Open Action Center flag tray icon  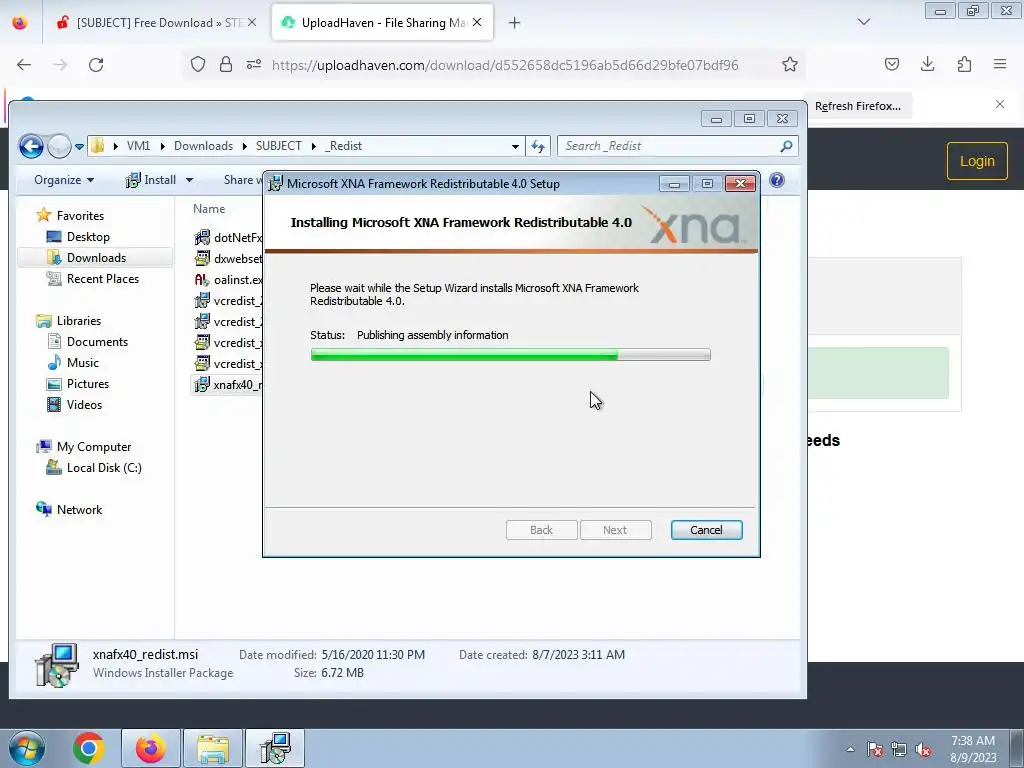[x=875, y=749]
